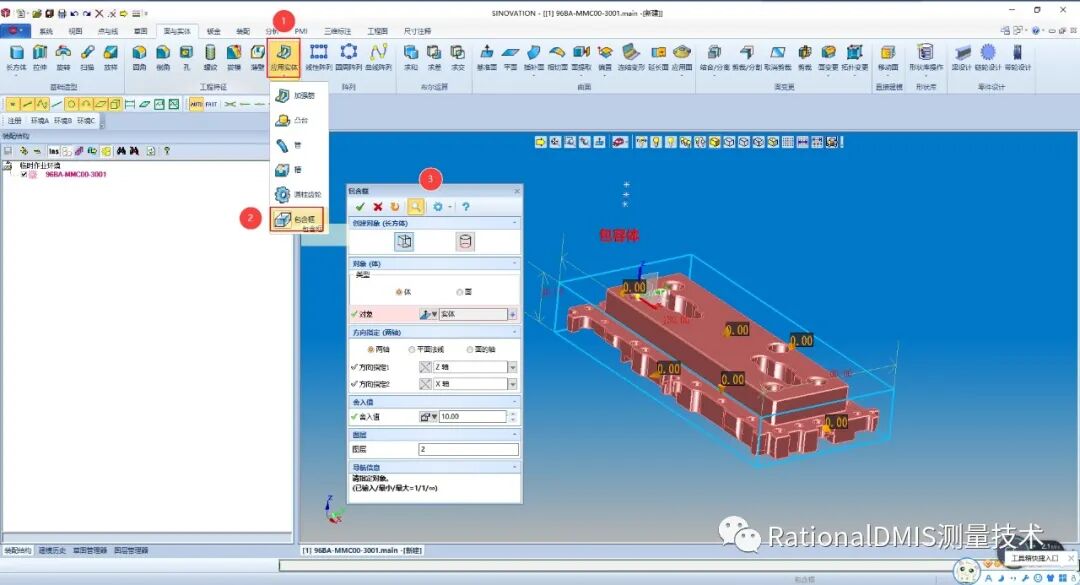Run the 求和 boolean union tool
The width and height of the screenshot is (1080, 585).
point(411,57)
